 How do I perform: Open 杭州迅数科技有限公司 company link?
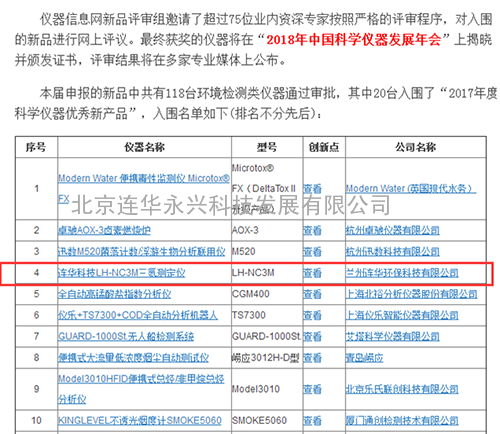(x=393, y=252)
